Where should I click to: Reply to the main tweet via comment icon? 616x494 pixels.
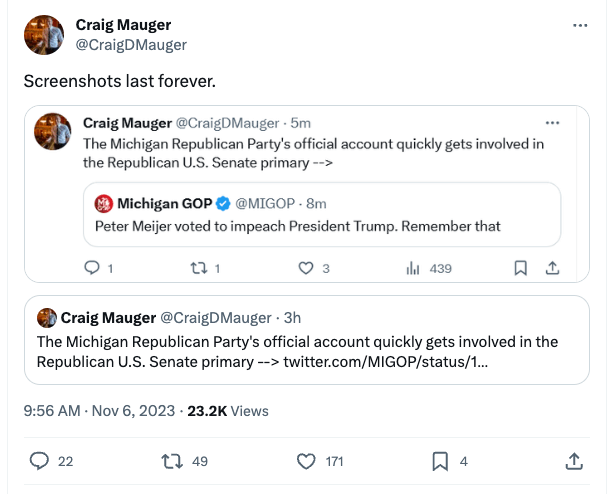coord(39,461)
